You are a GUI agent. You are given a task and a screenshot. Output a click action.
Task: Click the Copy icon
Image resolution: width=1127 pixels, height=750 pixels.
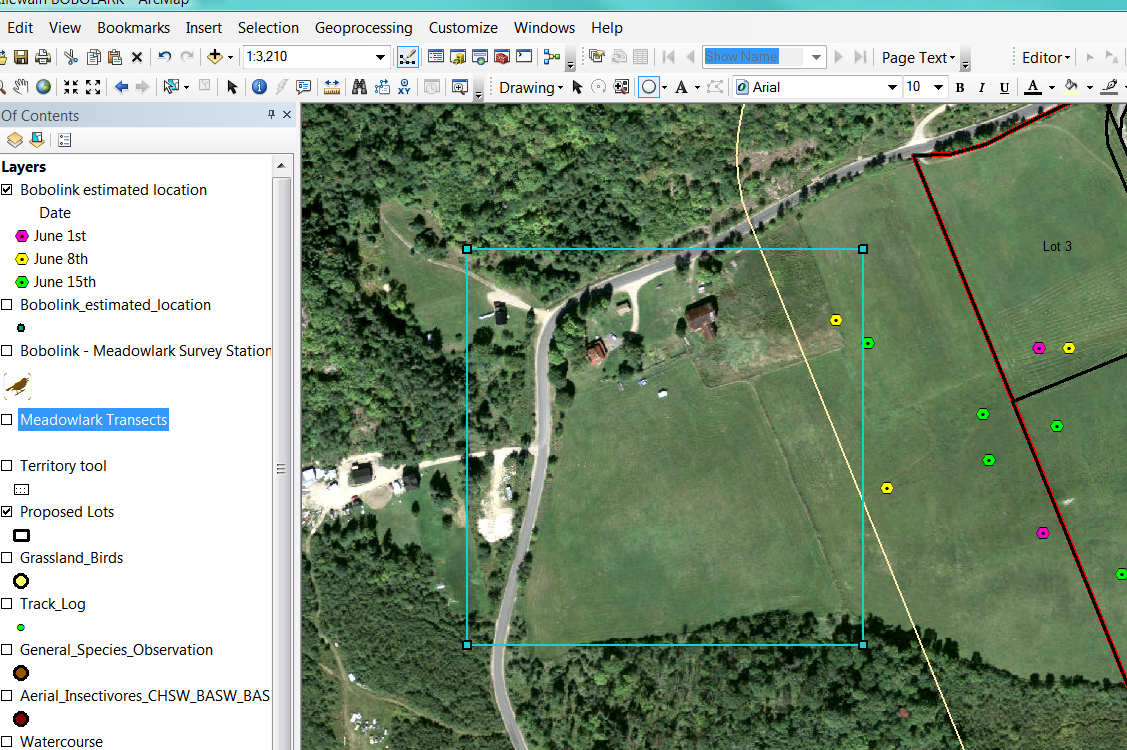93,57
